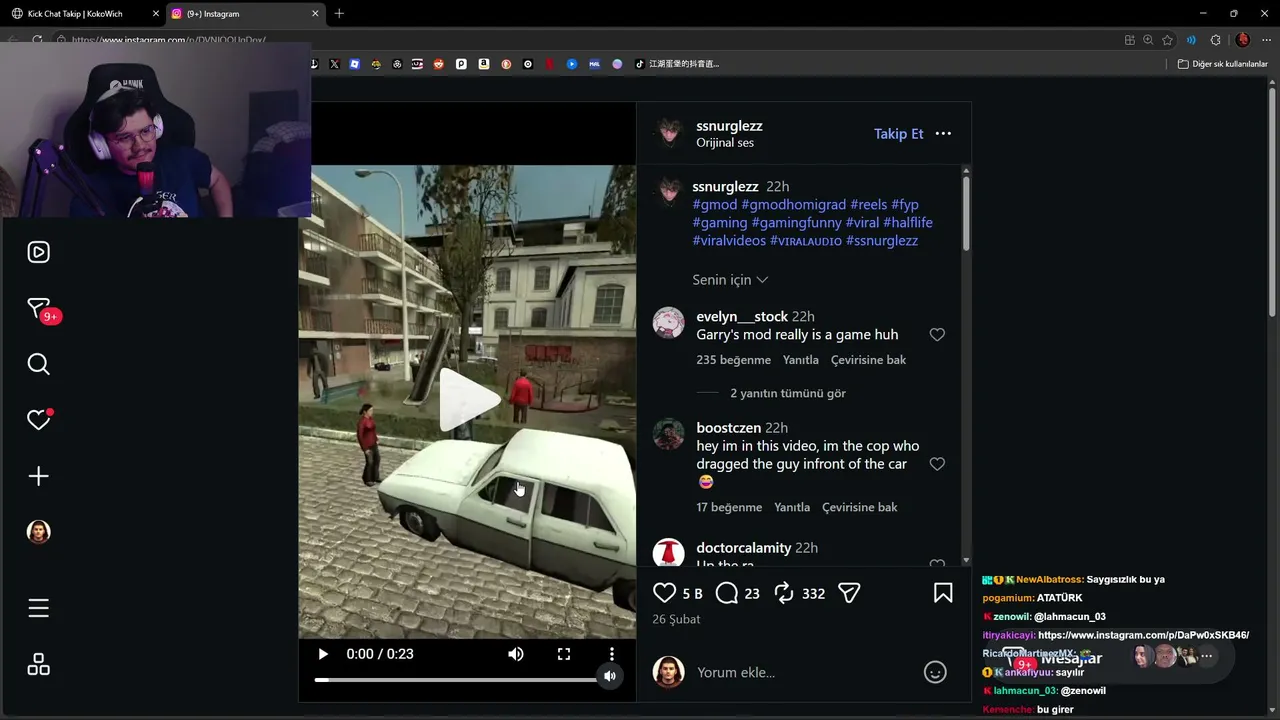The image size is (1280, 720).
Task: Open notifications heart in the sidebar
Action: 39,420
